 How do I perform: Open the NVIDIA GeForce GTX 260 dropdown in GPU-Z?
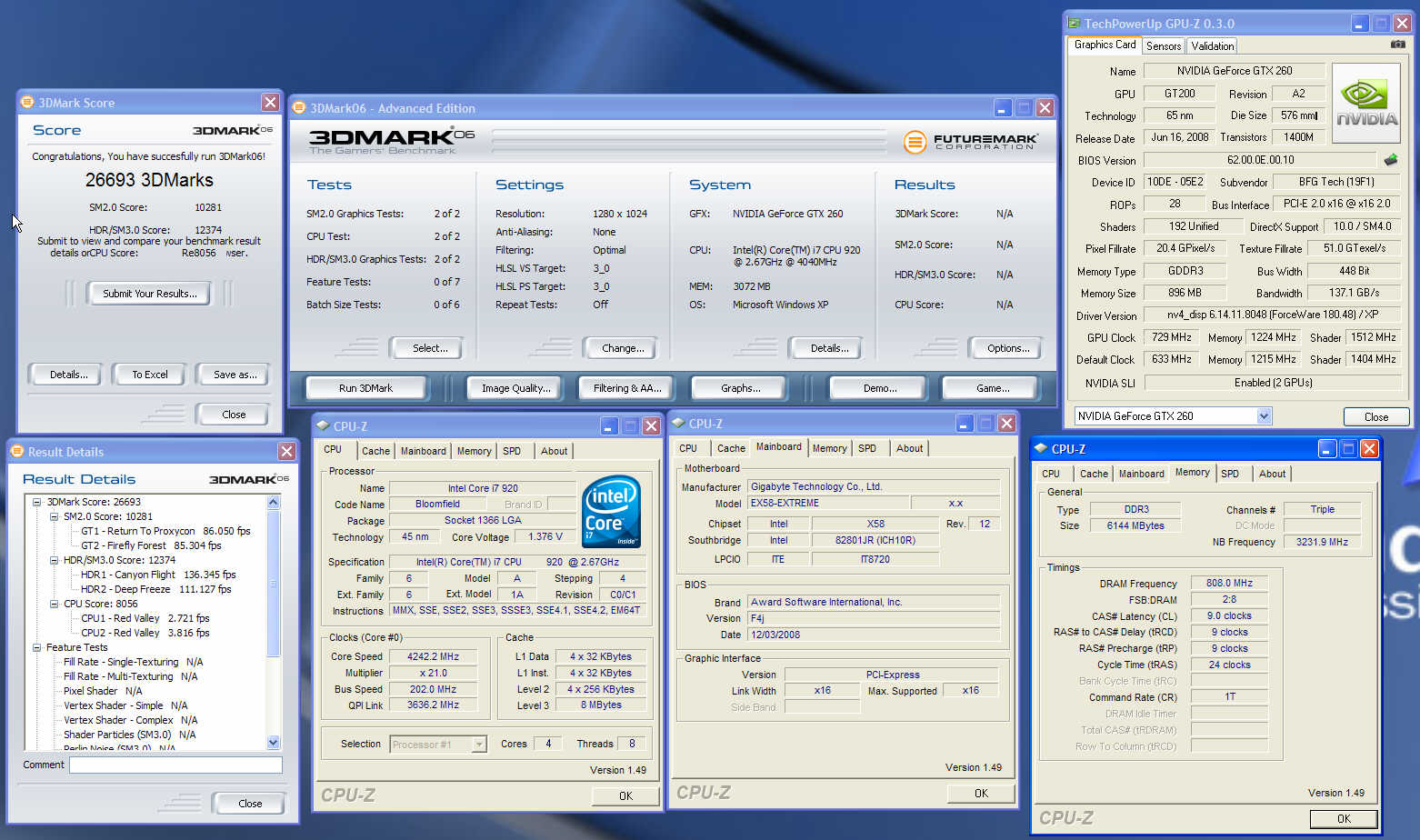pyautogui.click(x=1264, y=416)
